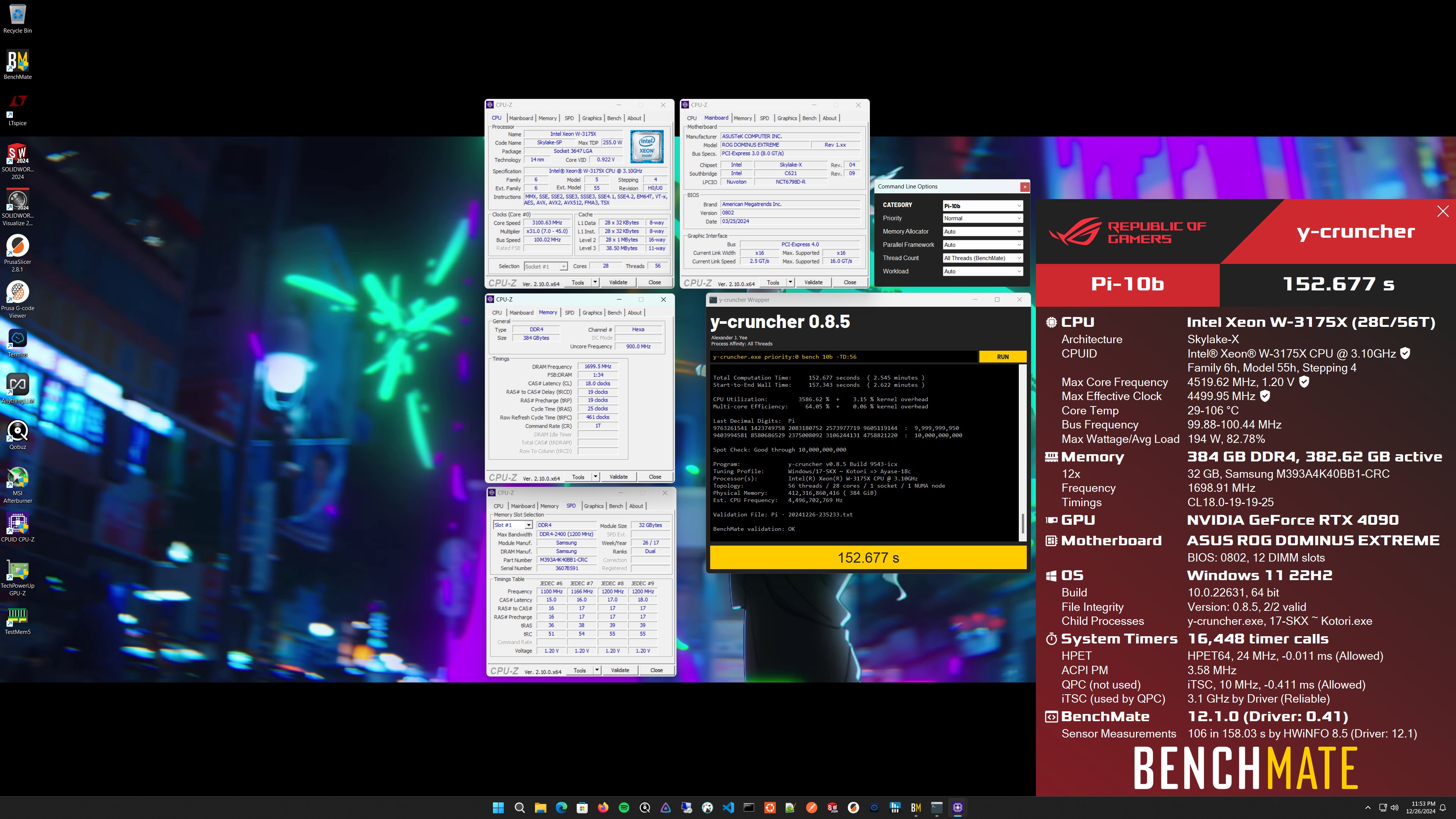This screenshot has height=819, width=1456.
Task: Open the Ubuntu taskbar icon
Action: 770,808
